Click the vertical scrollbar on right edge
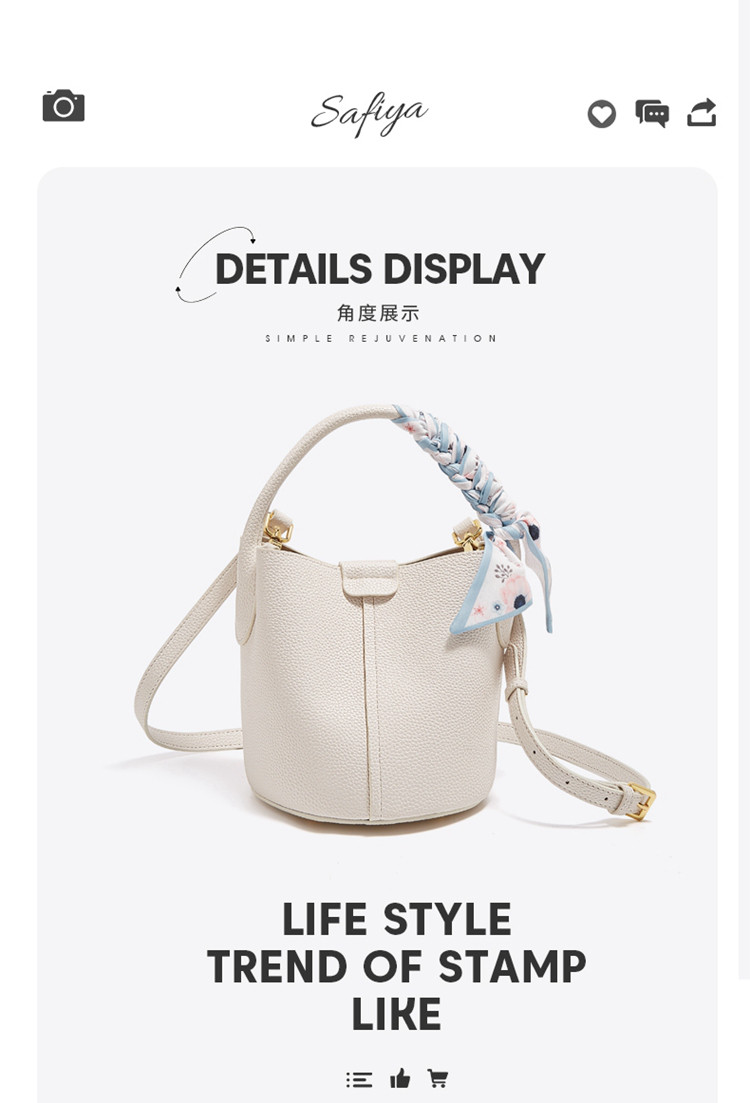 coord(744,489)
